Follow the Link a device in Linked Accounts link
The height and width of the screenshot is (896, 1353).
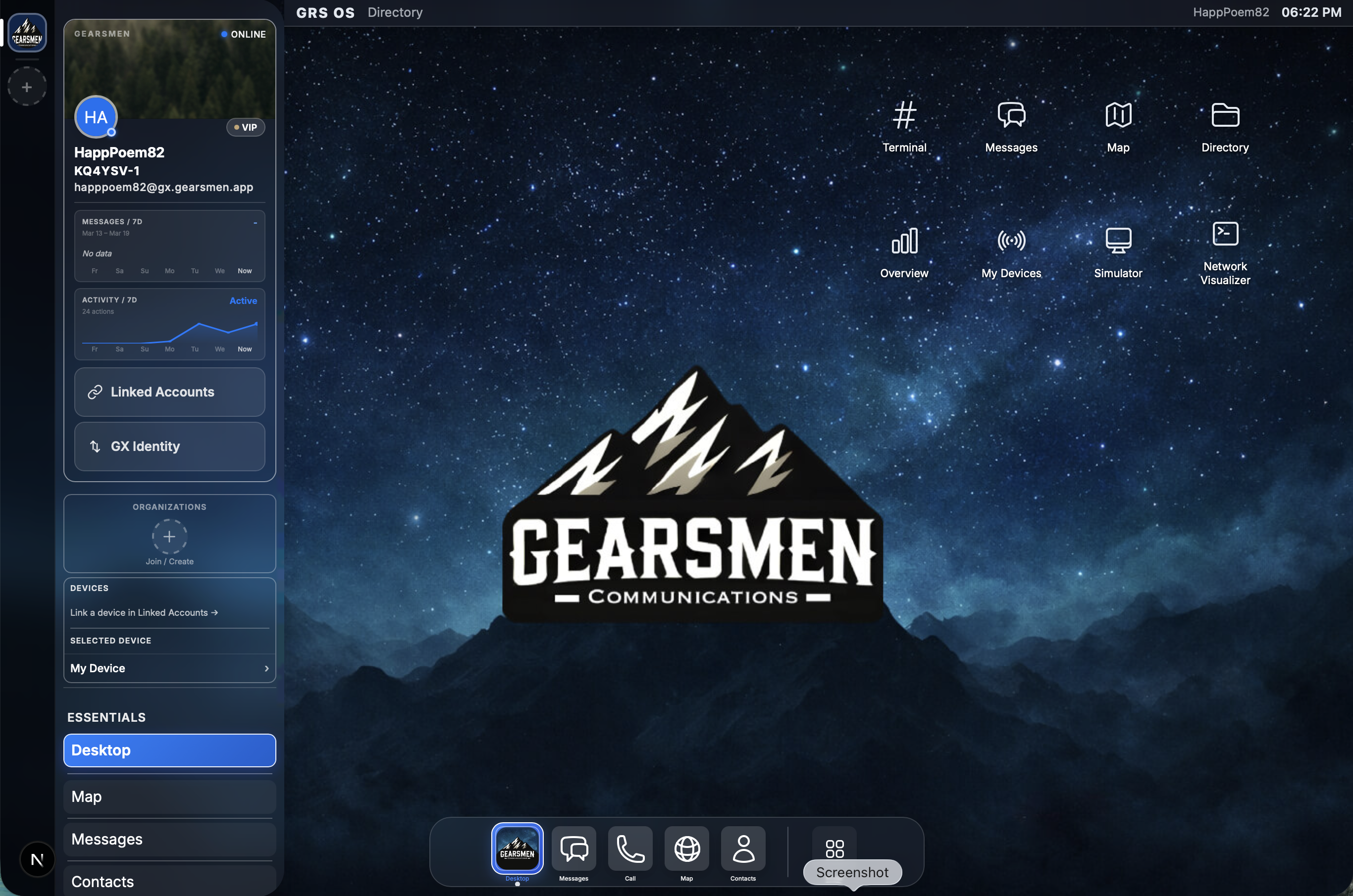point(144,612)
